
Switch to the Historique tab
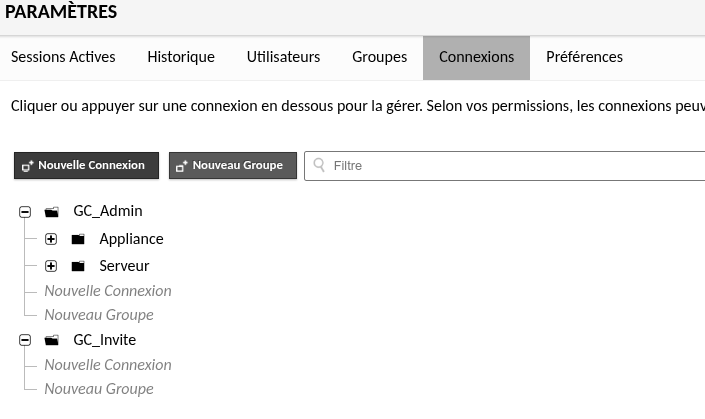tap(181, 57)
